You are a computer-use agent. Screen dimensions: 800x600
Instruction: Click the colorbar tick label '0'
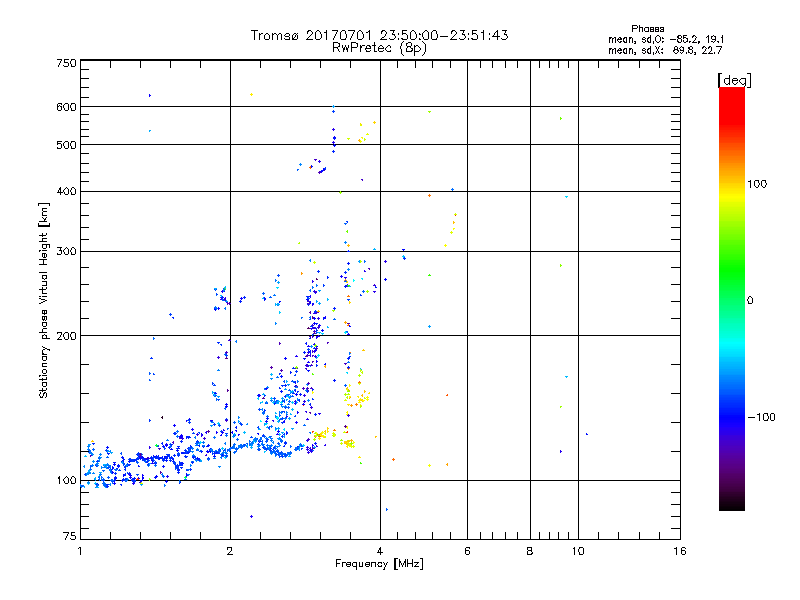coord(750,300)
